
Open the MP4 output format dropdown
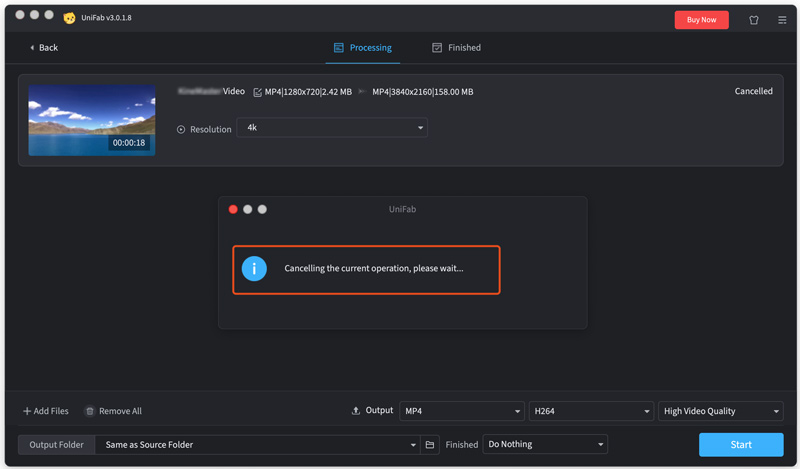click(x=462, y=411)
